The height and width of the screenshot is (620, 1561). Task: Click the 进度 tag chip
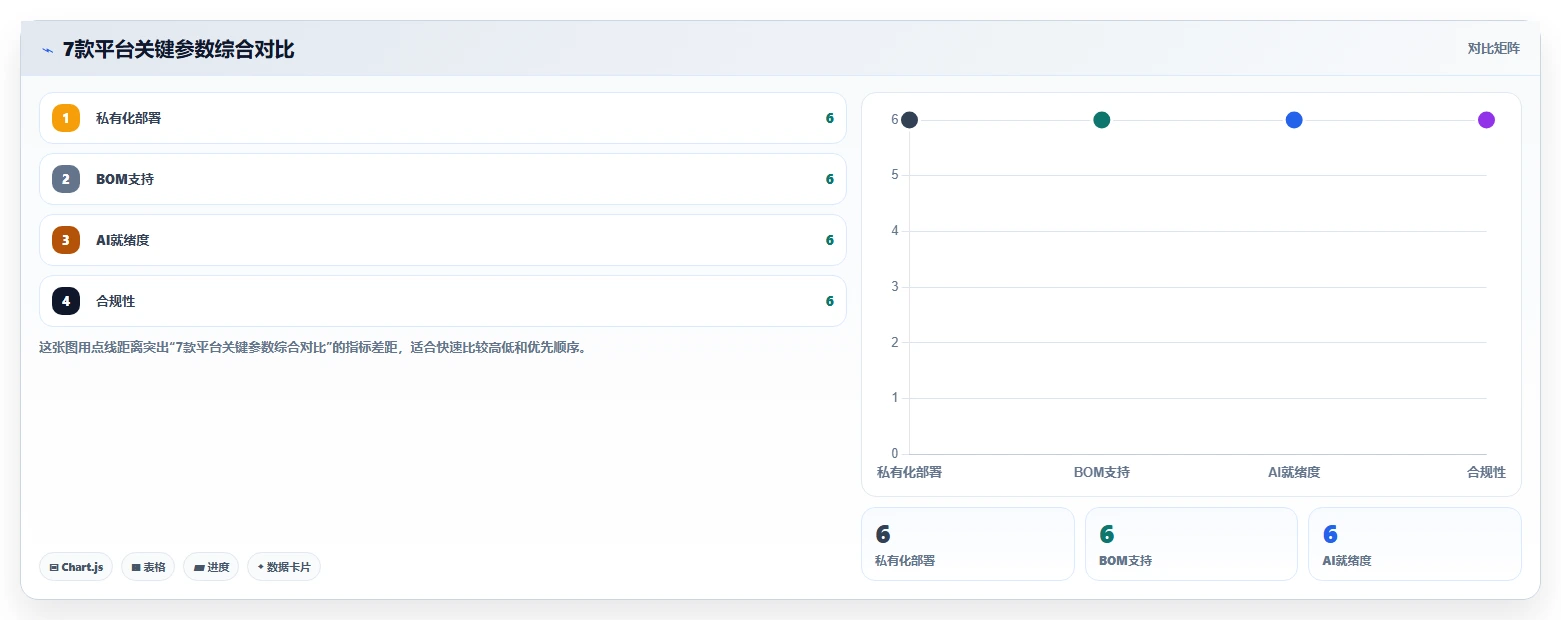click(211, 567)
